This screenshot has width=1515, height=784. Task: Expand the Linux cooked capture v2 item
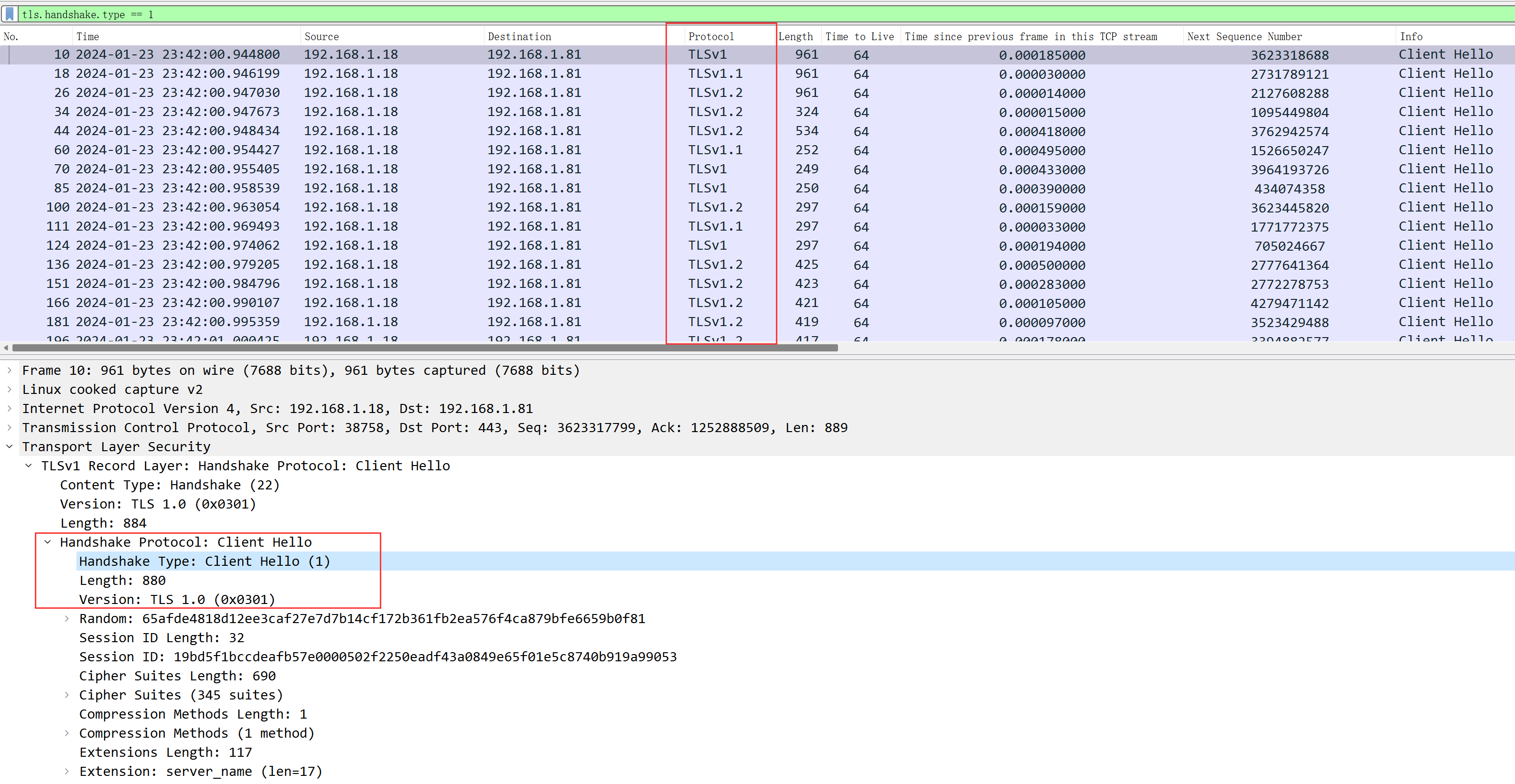point(10,390)
